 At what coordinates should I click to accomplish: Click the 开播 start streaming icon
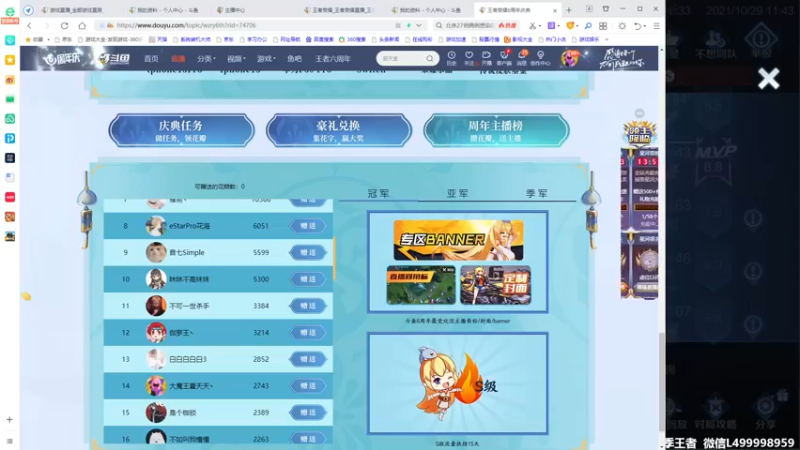coord(486,58)
